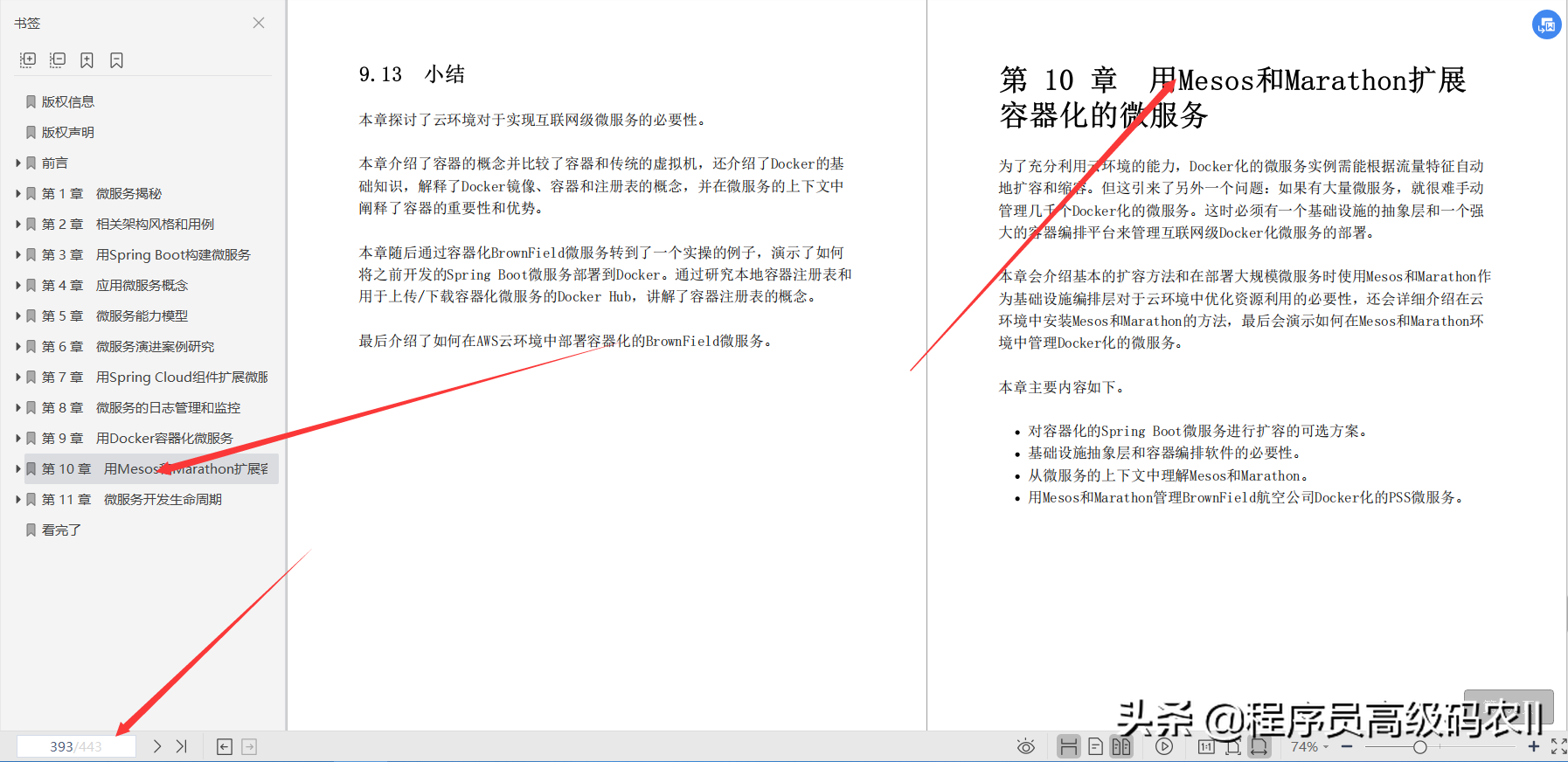1568x762 pixels.
Task: Open the 版权声明 bookmark
Action: (68, 132)
